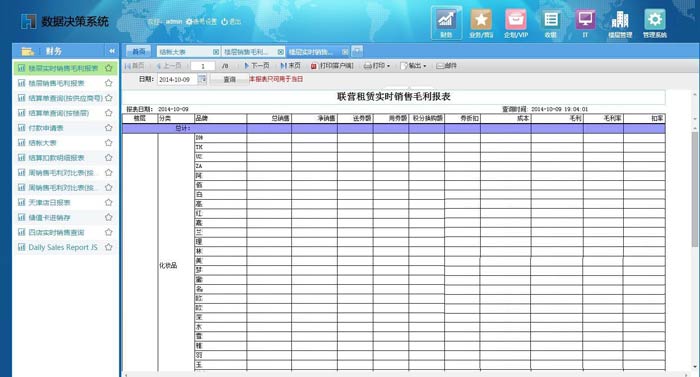Click the 品牌 column header
Screen dimensions: 700x377
[221, 118]
